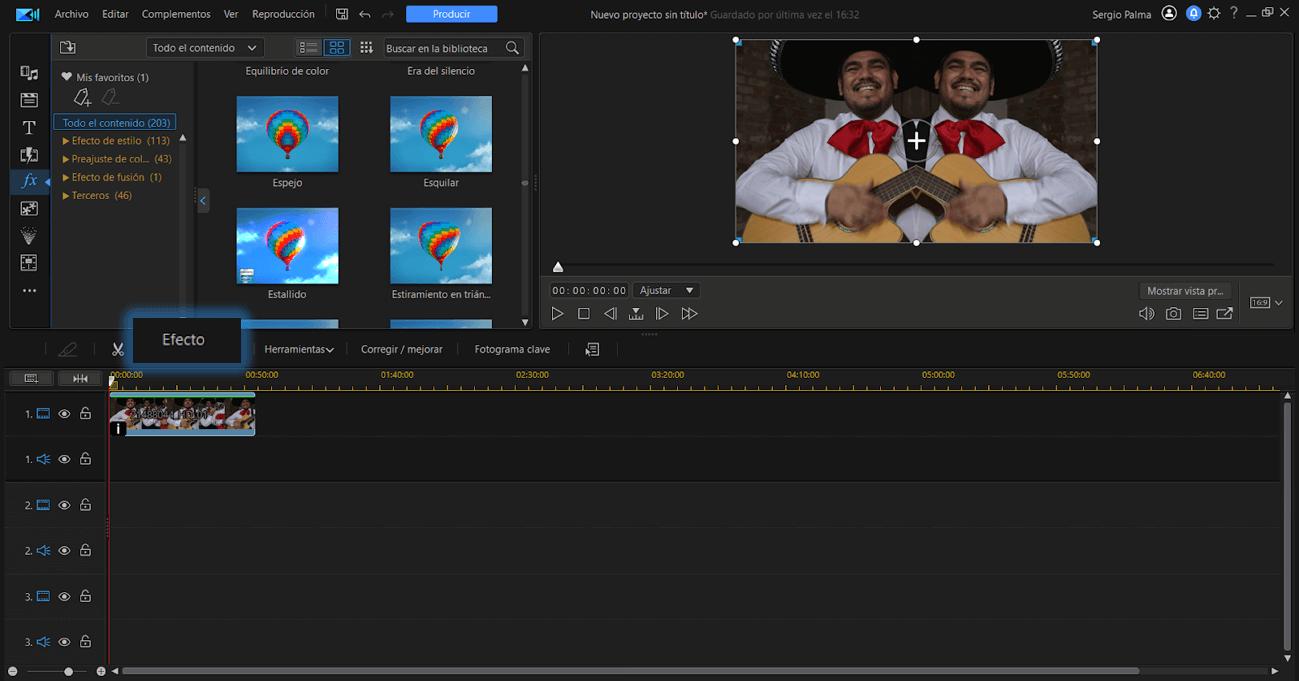The width and height of the screenshot is (1299, 681).
Task: Open the Complementos menu
Action: [176, 14]
